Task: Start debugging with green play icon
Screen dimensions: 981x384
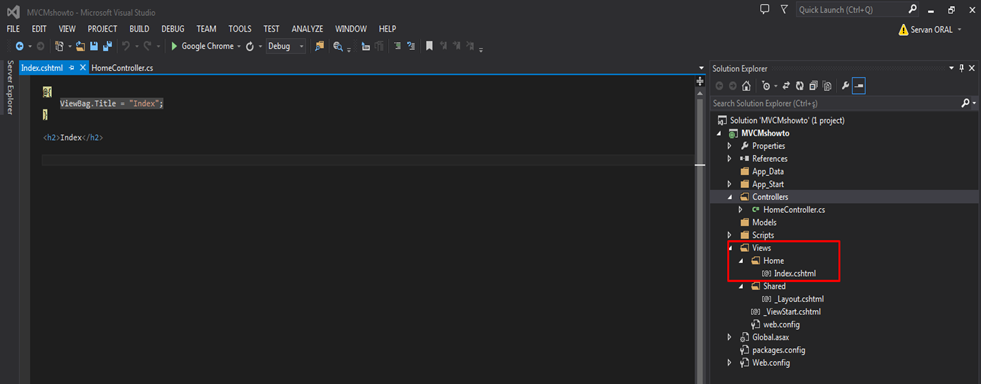Action: point(175,46)
